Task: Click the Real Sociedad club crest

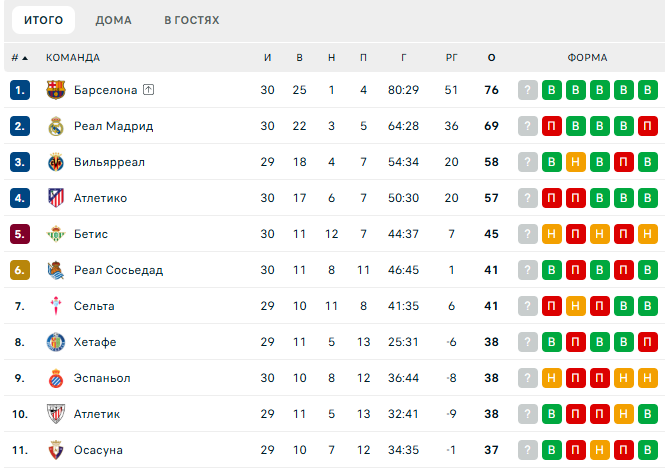Action: [x=56, y=270]
